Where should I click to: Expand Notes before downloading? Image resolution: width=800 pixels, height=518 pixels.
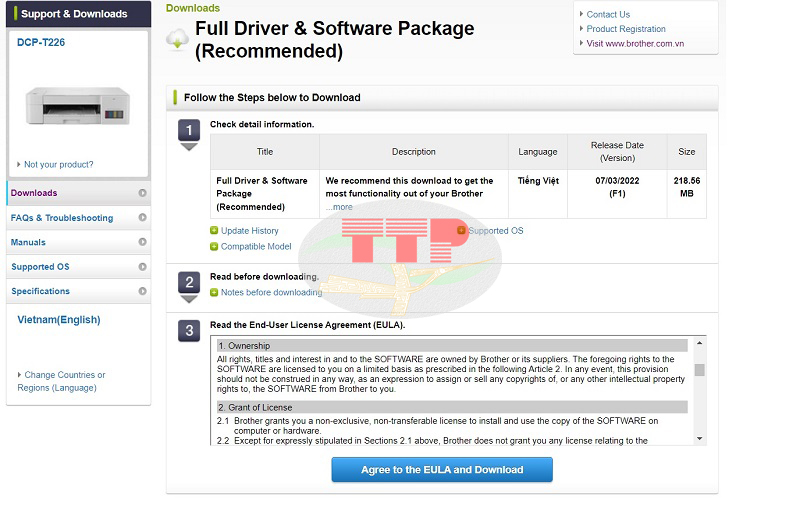[x=271, y=292]
